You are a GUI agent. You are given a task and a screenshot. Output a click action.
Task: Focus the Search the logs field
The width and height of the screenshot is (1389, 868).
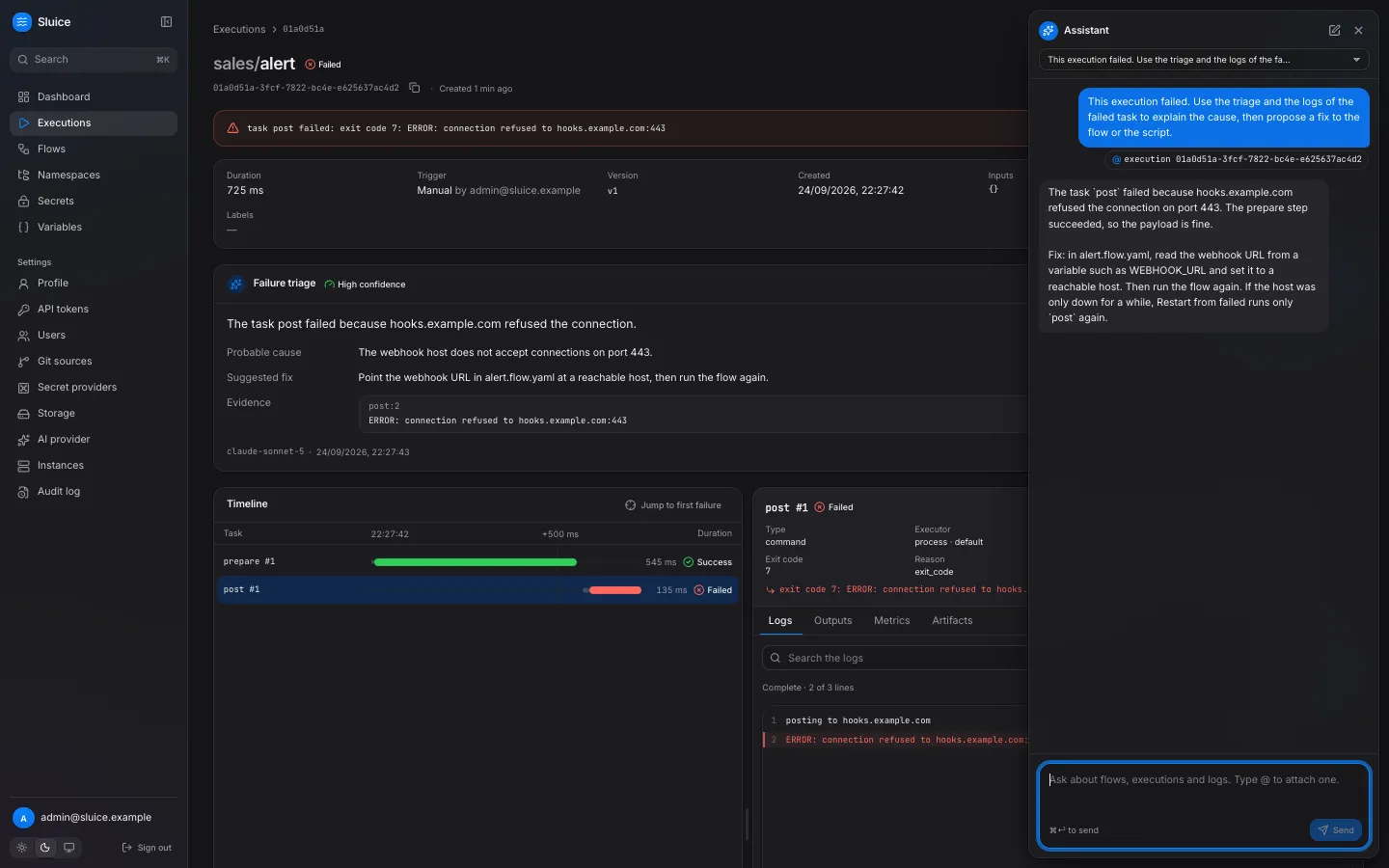[895, 658]
